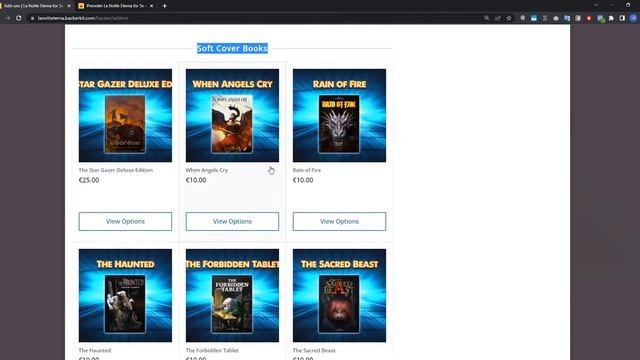
Task: Click 'The Haunted' title text
Action: pos(95,350)
